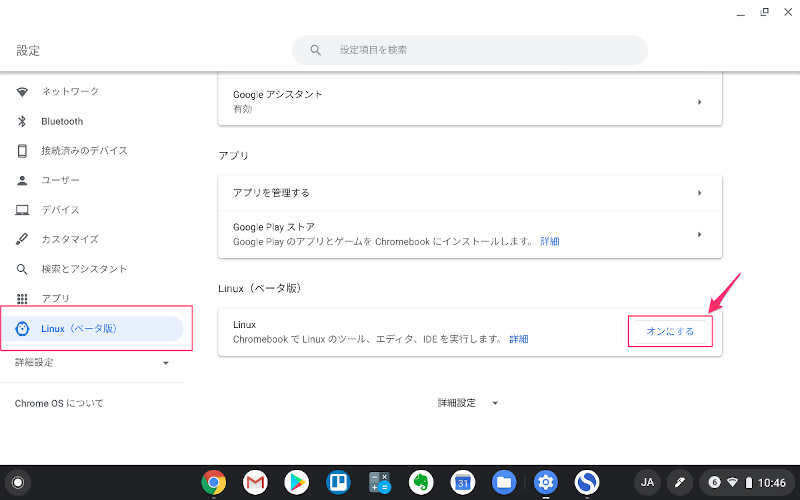Open Google アシスタント row
The width and height of the screenshot is (800, 500).
[x=470, y=102]
